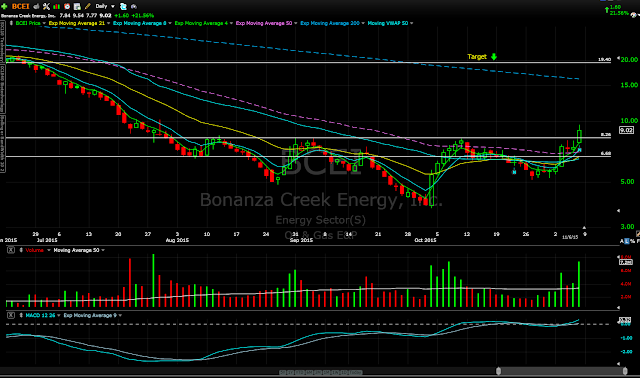Click the icon at top-right corner
The image size is (640, 378).
point(634,15)
